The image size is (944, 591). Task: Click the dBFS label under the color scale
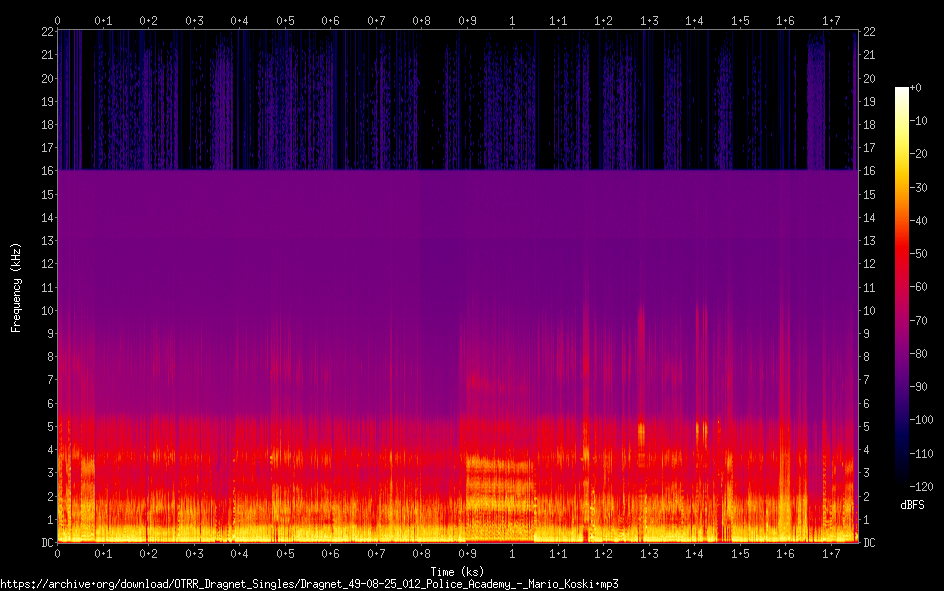[x=912, y=505]
